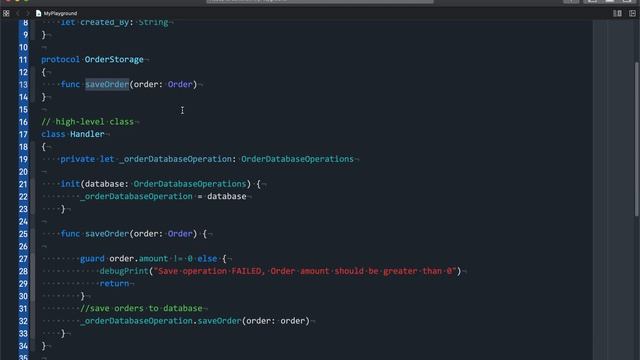Click '_orderDatabaseOperation' in the private let line

(x=176, y=159)
